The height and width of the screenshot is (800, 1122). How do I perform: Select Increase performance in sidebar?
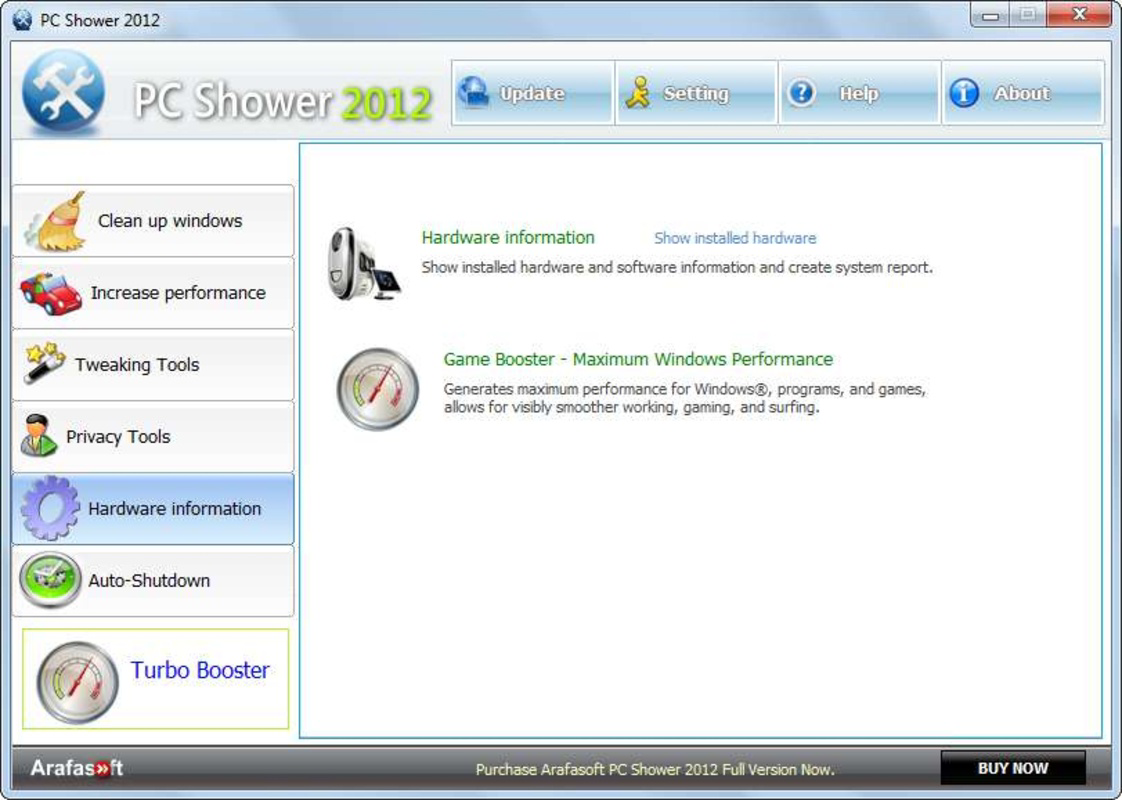[x=153, y=293]
